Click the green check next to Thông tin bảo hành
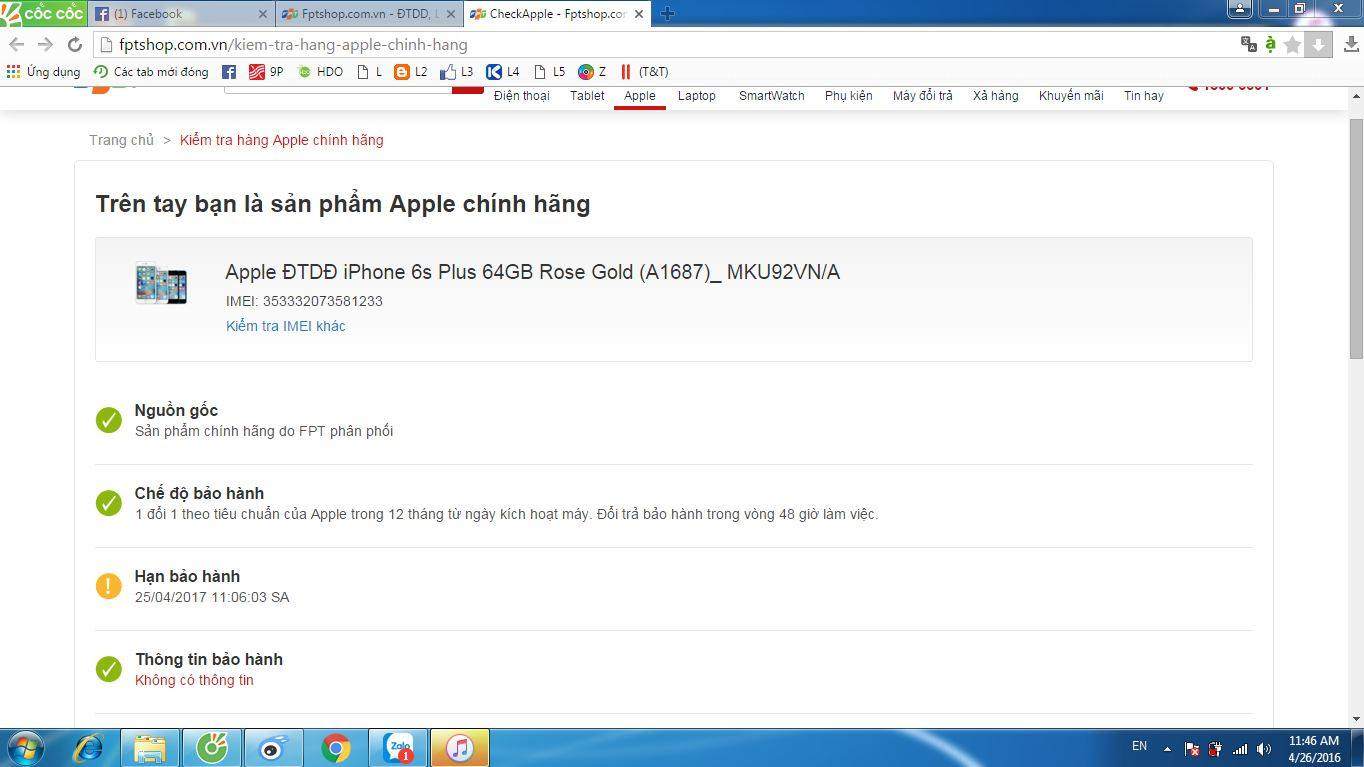The height and width of the screenshot is (767, 1364). pos(109,669)
